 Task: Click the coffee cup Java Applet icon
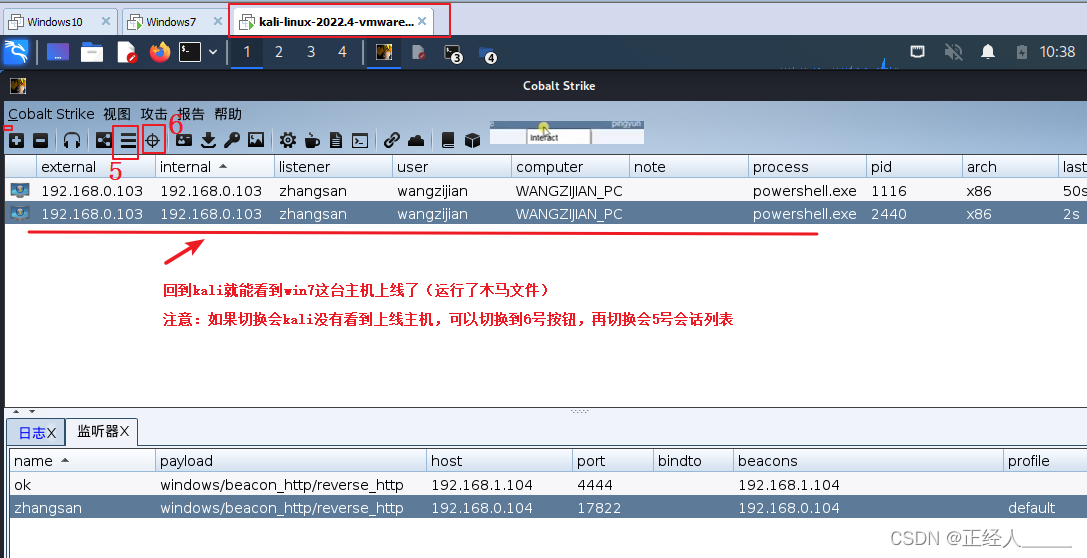(x=312, y=141)
